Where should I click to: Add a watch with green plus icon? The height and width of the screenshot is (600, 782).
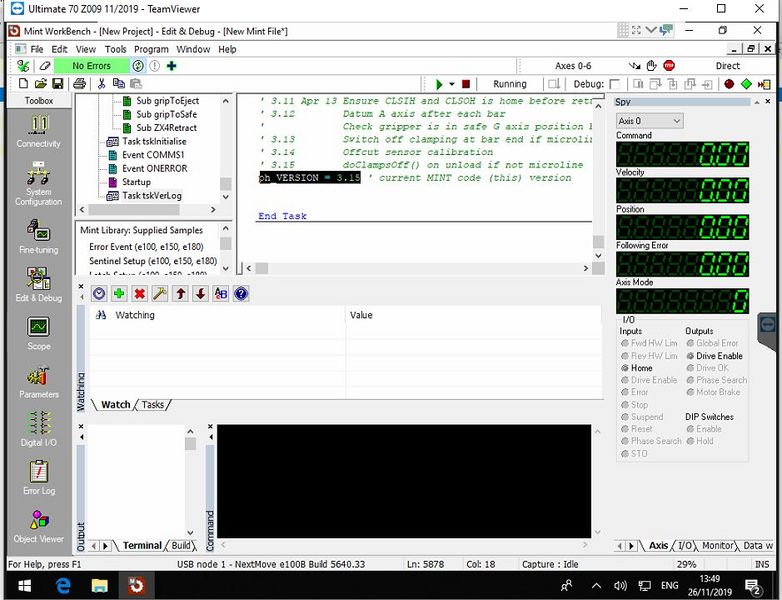pos(119,294)
